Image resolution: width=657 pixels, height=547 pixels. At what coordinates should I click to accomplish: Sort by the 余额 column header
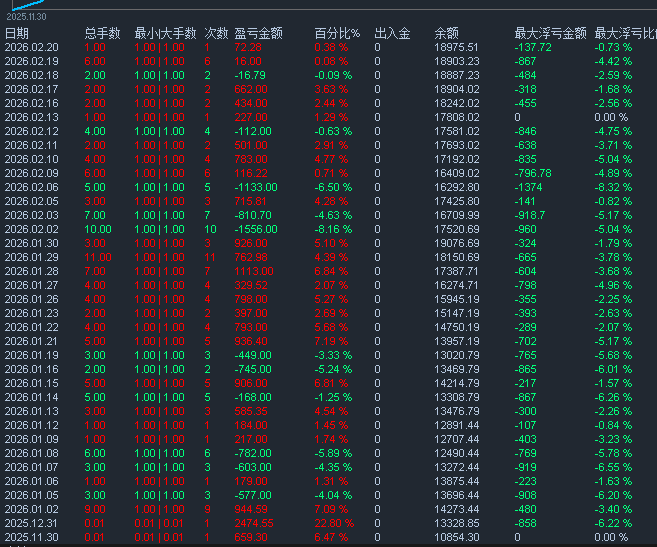click(x=446, y=34)
